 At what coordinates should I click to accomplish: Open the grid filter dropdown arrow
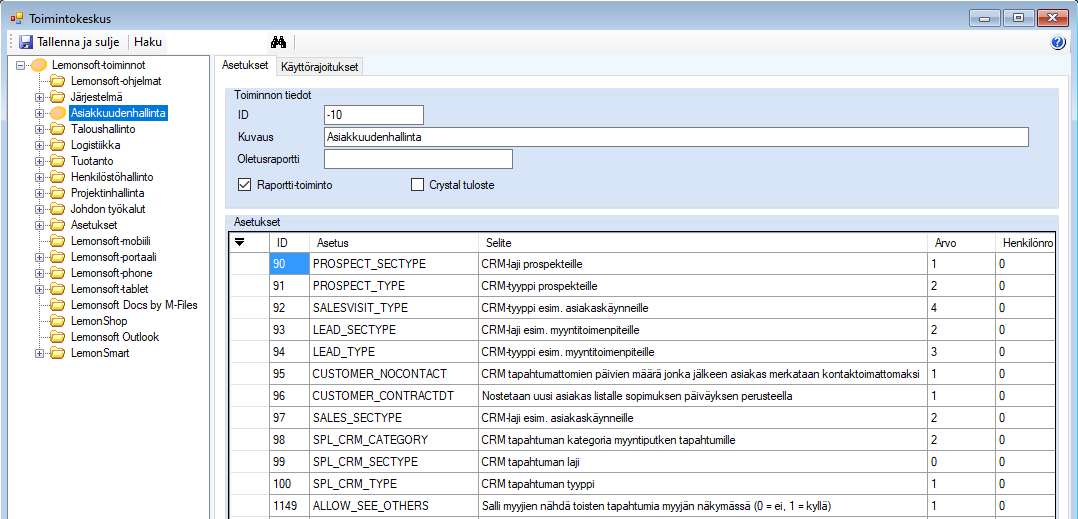click(240, 242)
